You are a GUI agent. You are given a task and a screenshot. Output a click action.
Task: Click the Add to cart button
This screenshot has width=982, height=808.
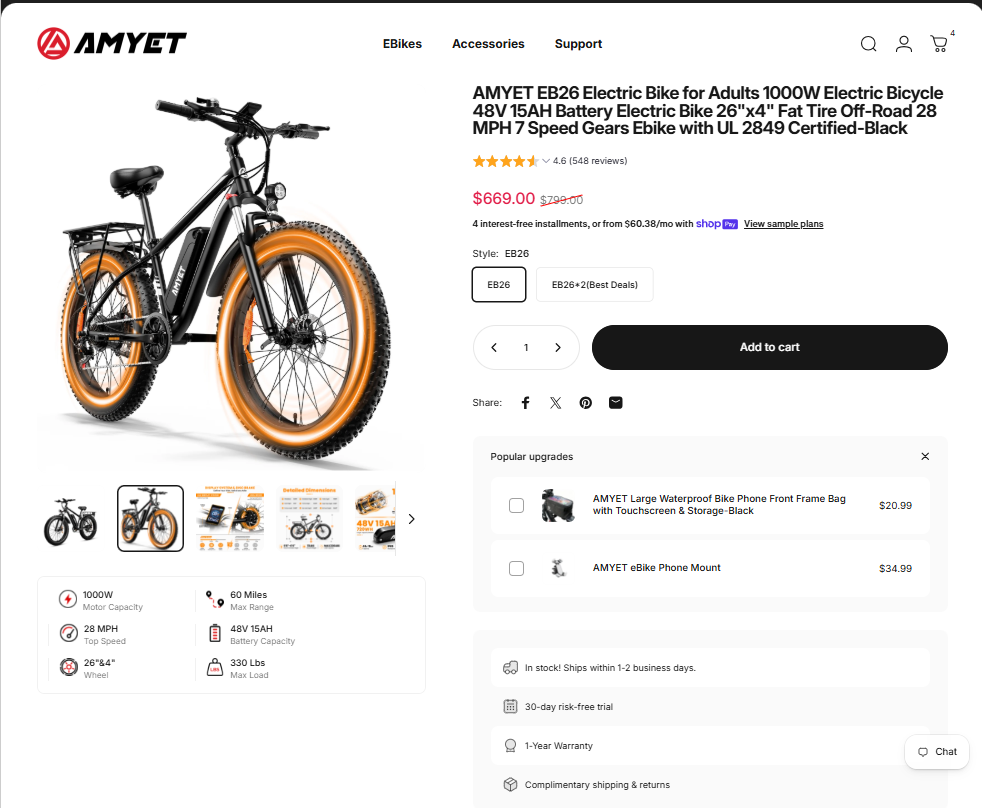click(769, 347)
